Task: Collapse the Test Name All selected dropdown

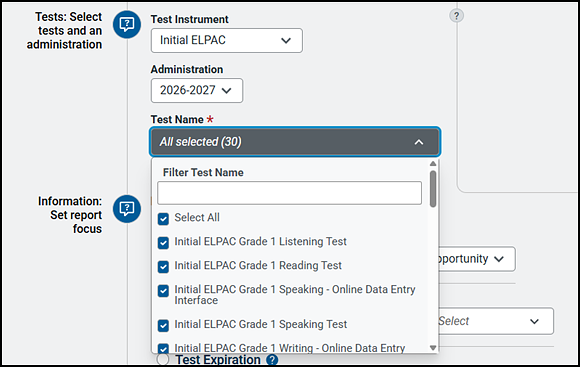Action: pyautogui.click(x=295, y=142)
